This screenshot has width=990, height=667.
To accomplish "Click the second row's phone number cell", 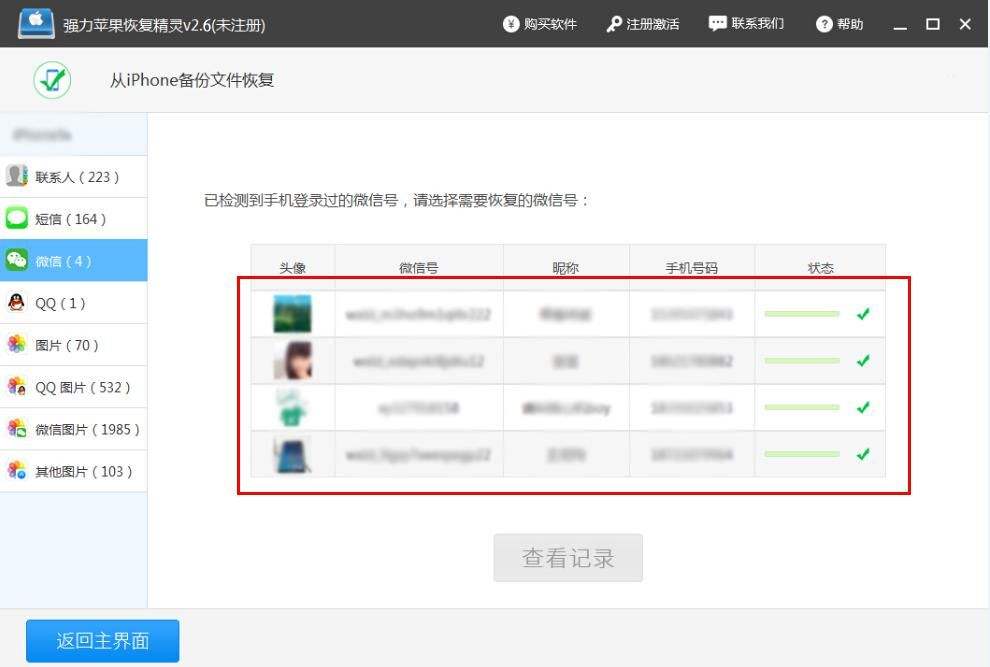I will click(x=692, y=361).
